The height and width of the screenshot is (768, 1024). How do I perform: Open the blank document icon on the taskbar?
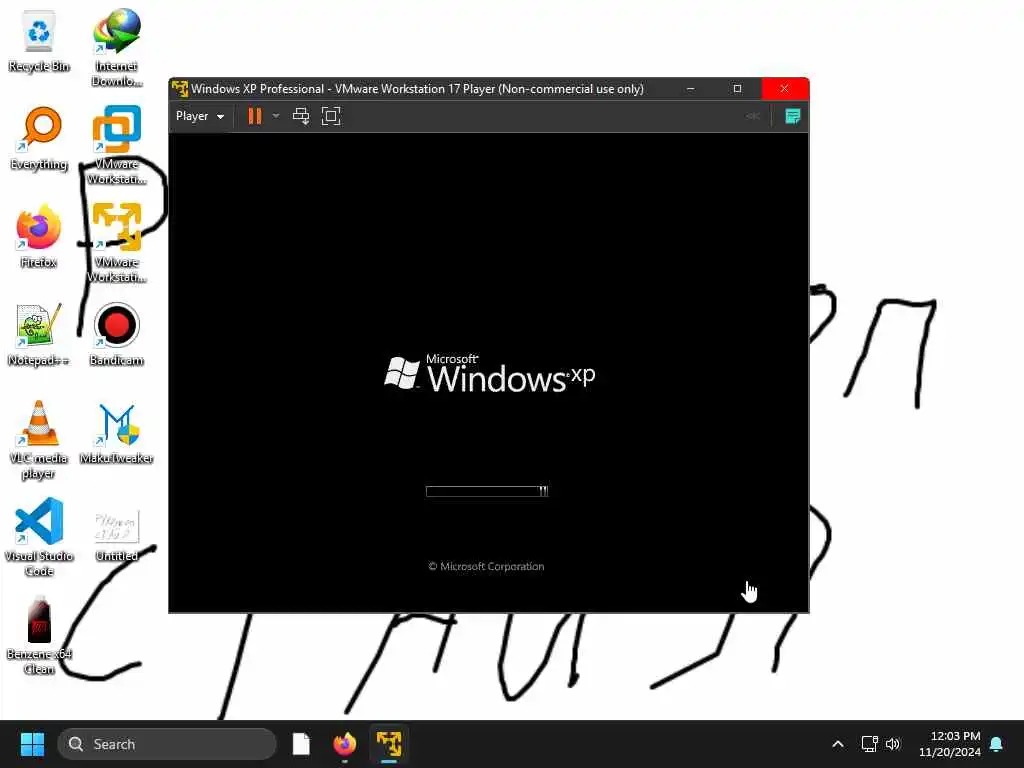pos(301,744)
